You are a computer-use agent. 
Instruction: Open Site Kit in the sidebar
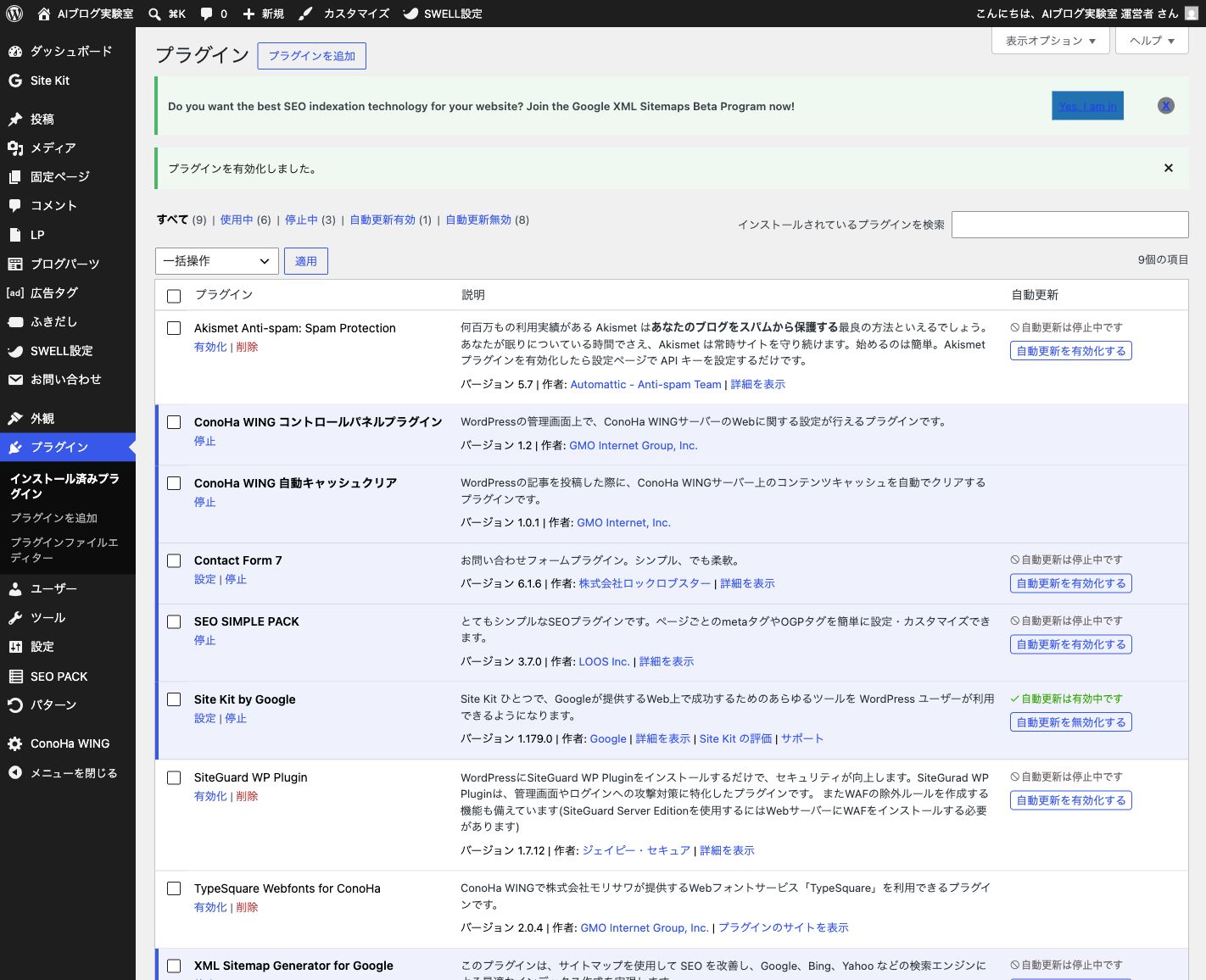68,81
